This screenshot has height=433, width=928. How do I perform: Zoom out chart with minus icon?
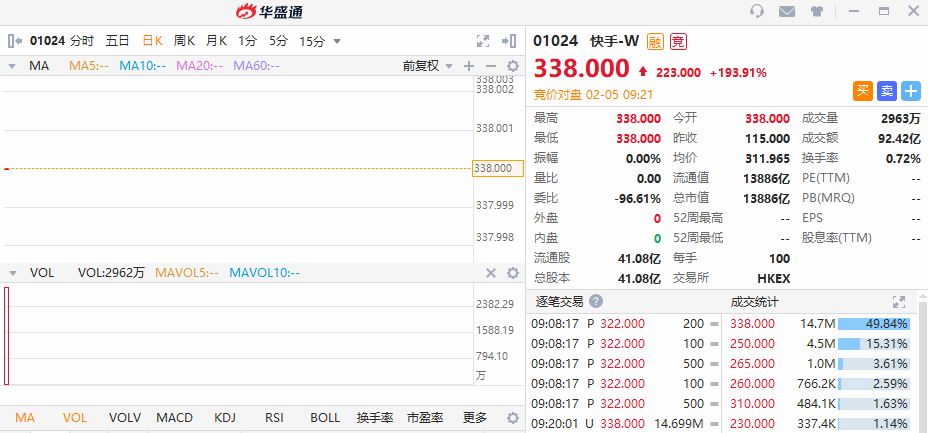click(491, 66)
